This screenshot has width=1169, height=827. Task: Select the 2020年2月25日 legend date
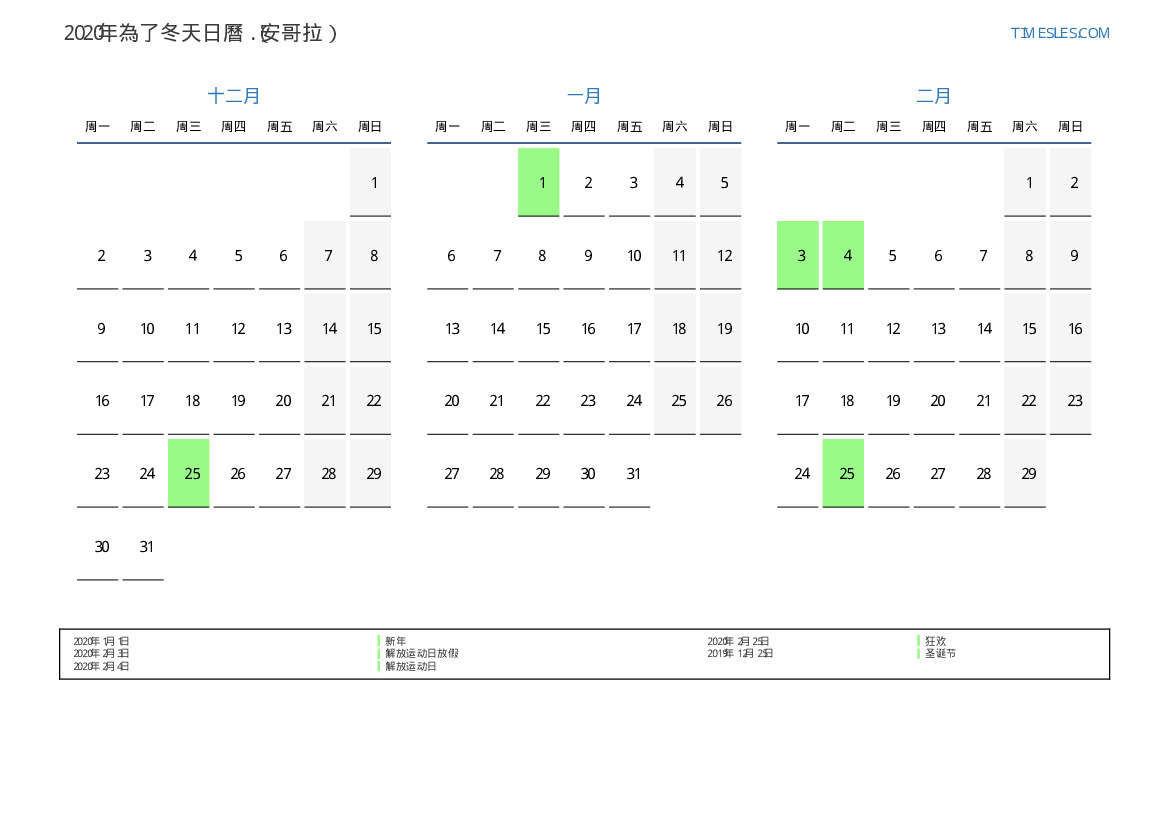click(738, 641)
